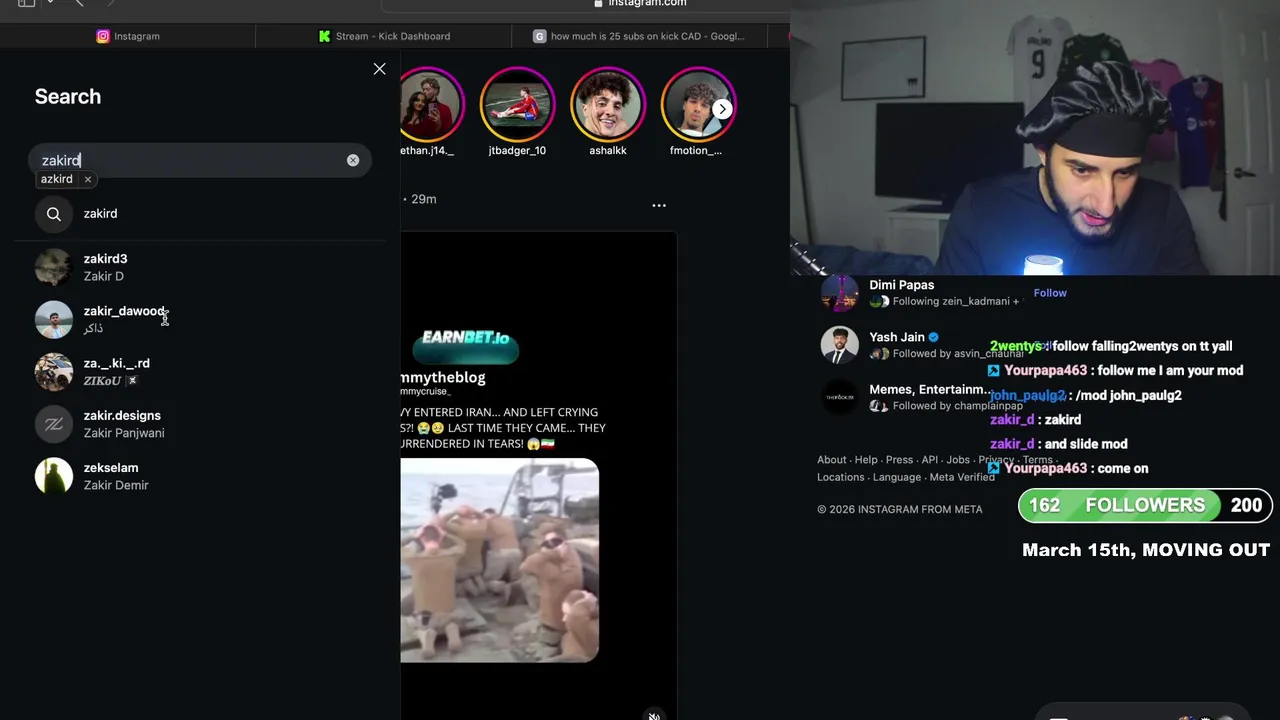Click the Help footer link
This screenshot has width=1280, height=720.
(866, 460)
